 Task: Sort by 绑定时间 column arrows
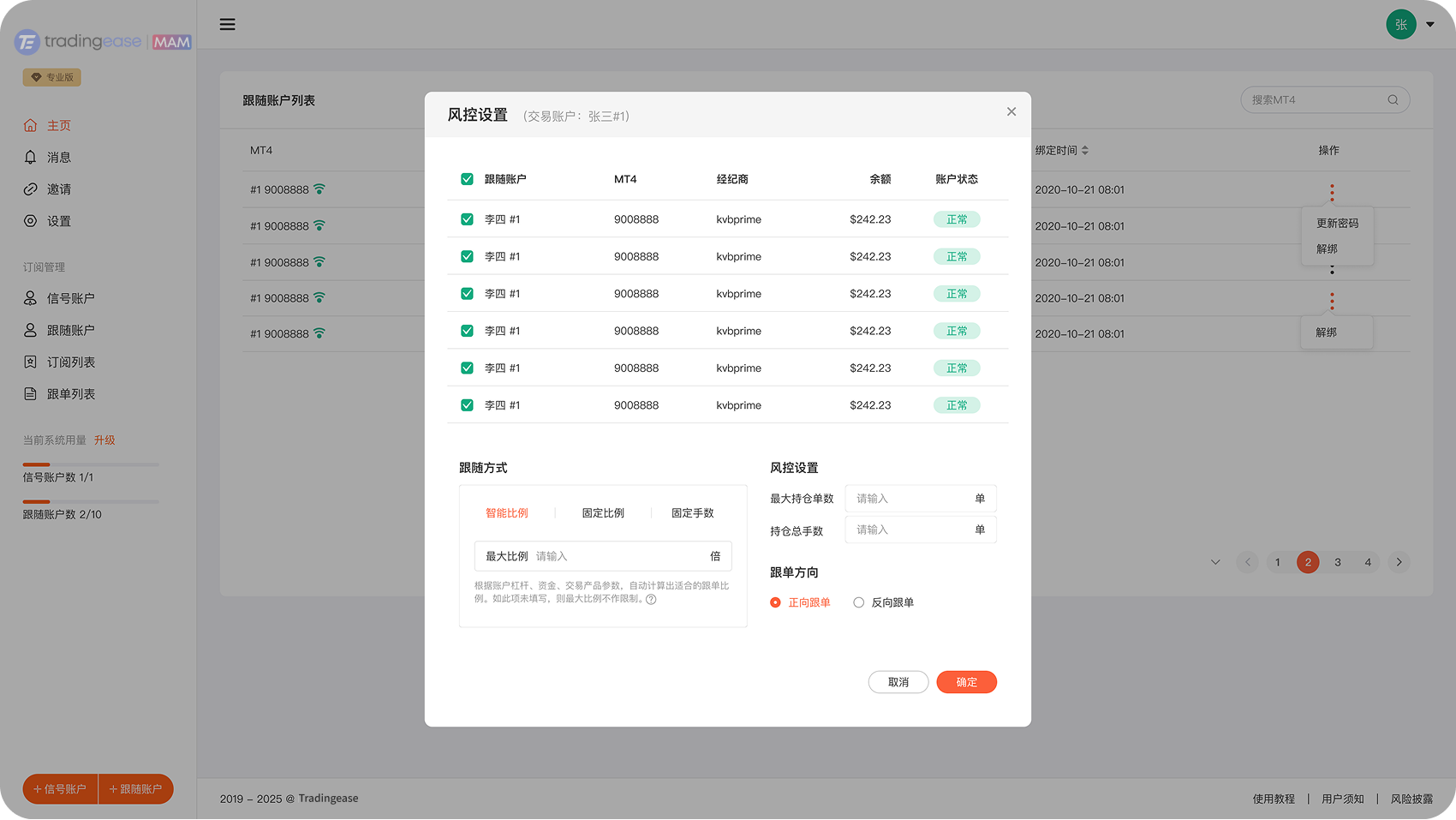click(1085, 151)
